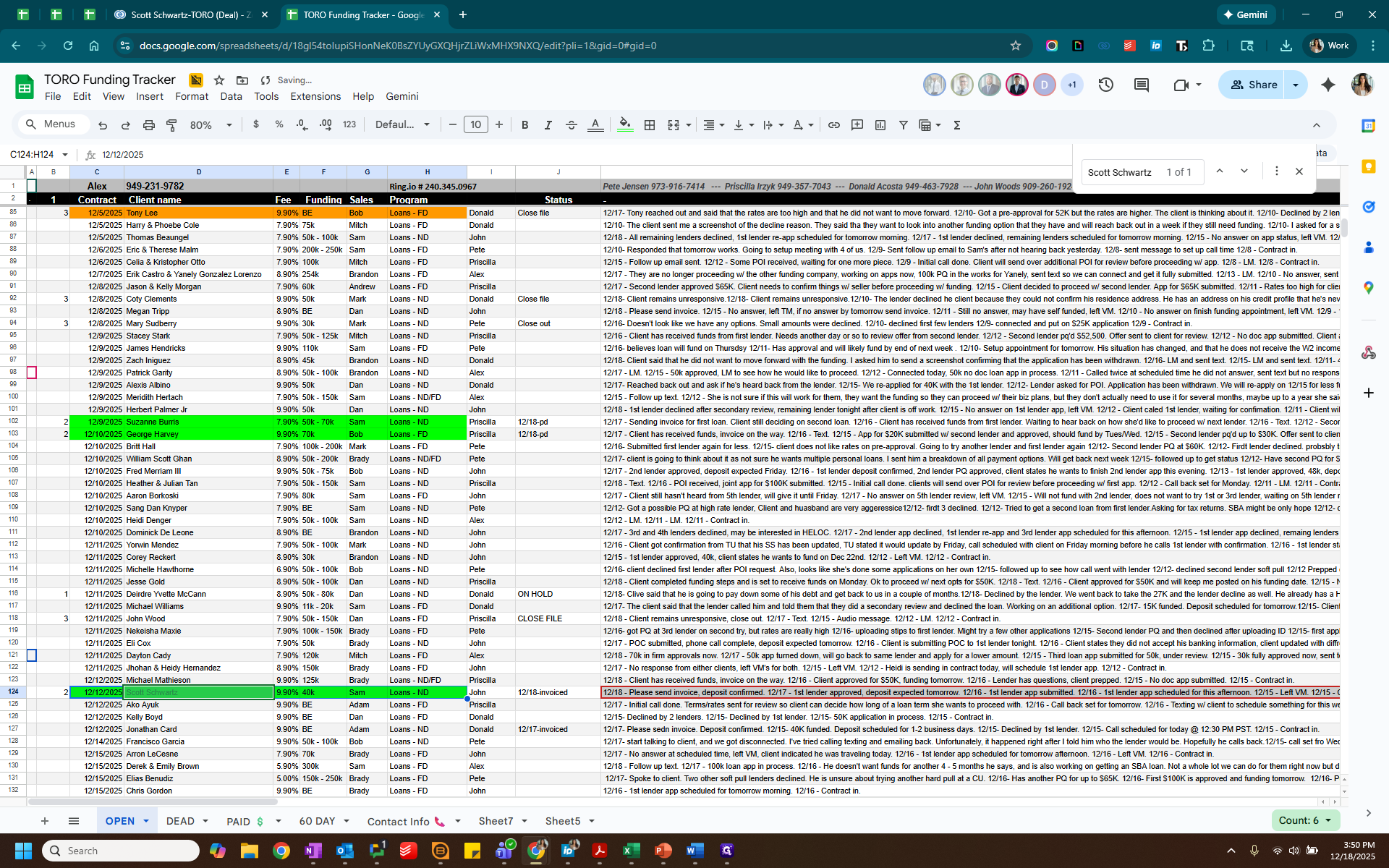1389x868 pixels.
Task: Click the Share button
Action: pyautogui.click(x=1254, y=85)
